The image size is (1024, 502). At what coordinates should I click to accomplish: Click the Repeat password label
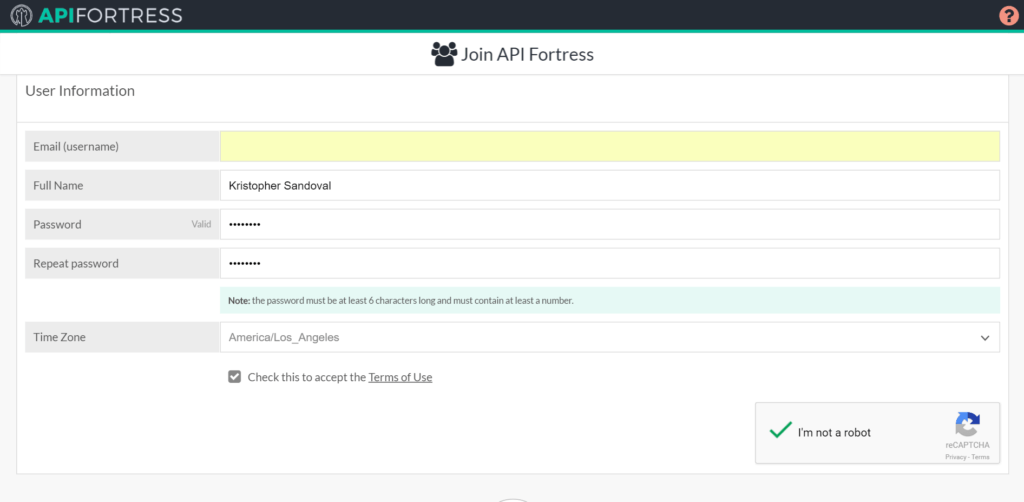(x=76, y=264)
